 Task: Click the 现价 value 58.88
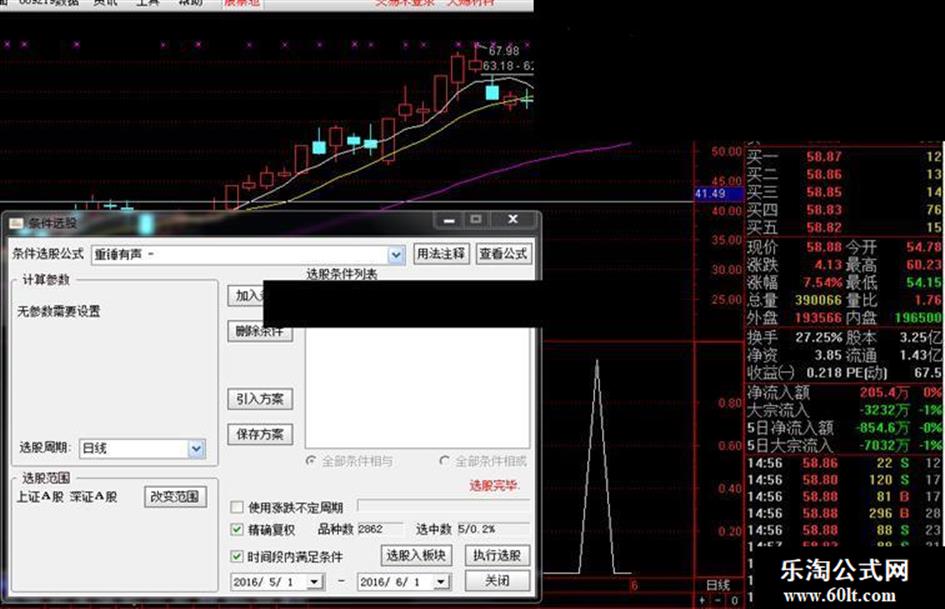[x=824, y=247]
